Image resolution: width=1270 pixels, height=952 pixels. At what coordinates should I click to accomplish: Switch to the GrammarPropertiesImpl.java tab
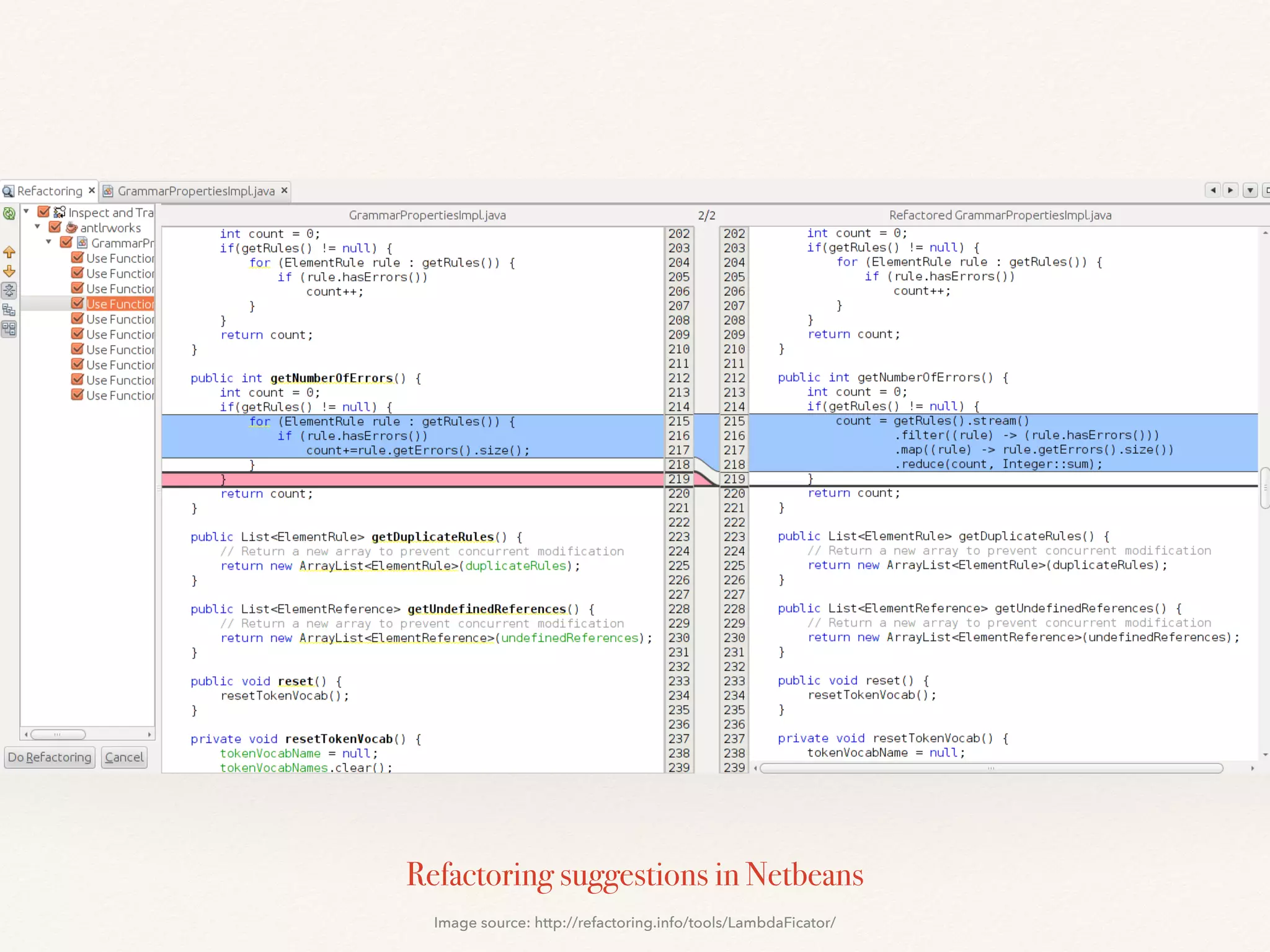point(196,191)
